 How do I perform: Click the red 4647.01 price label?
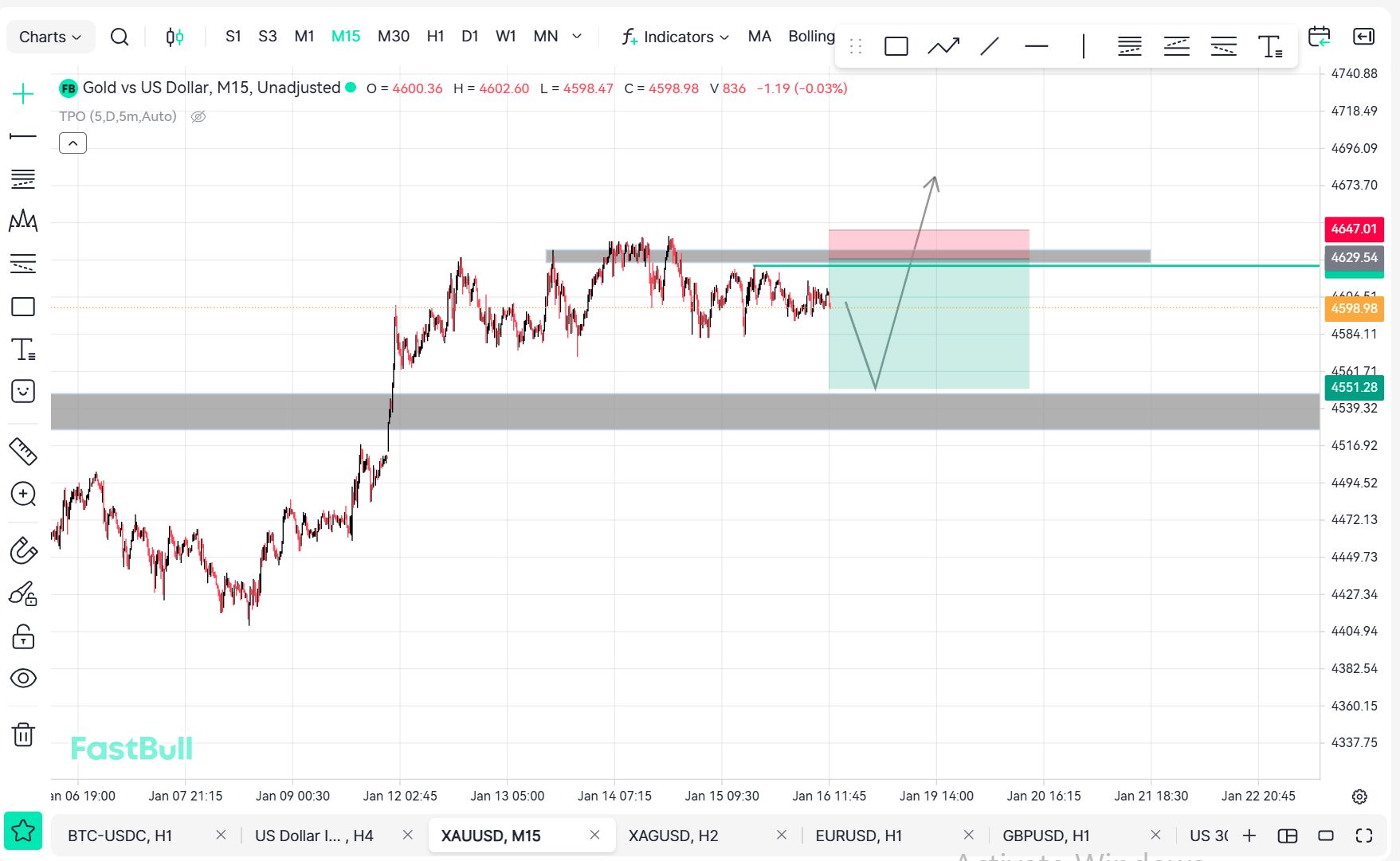1353,229
